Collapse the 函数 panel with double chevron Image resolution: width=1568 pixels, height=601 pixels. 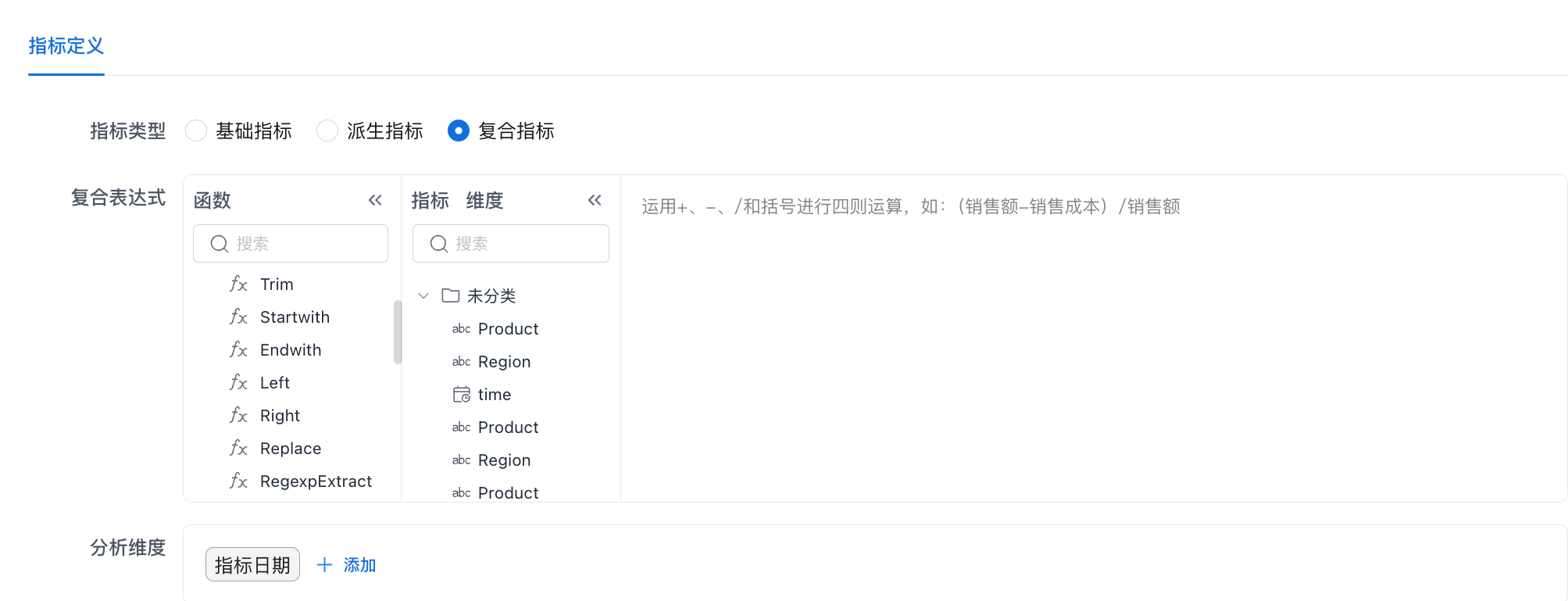tap(375, 200)
